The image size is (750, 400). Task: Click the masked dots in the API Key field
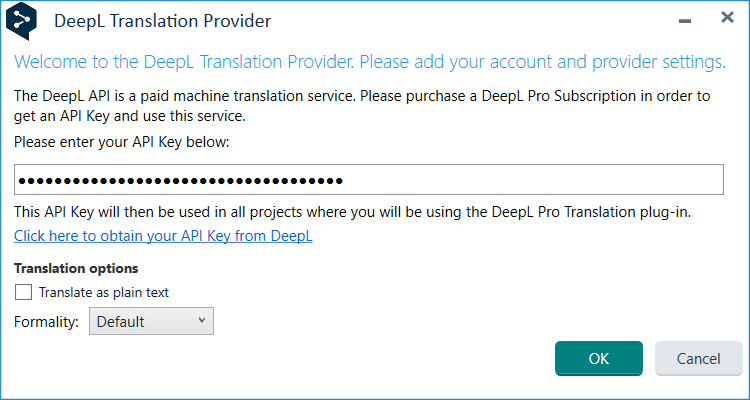click(x=181, y=180)
